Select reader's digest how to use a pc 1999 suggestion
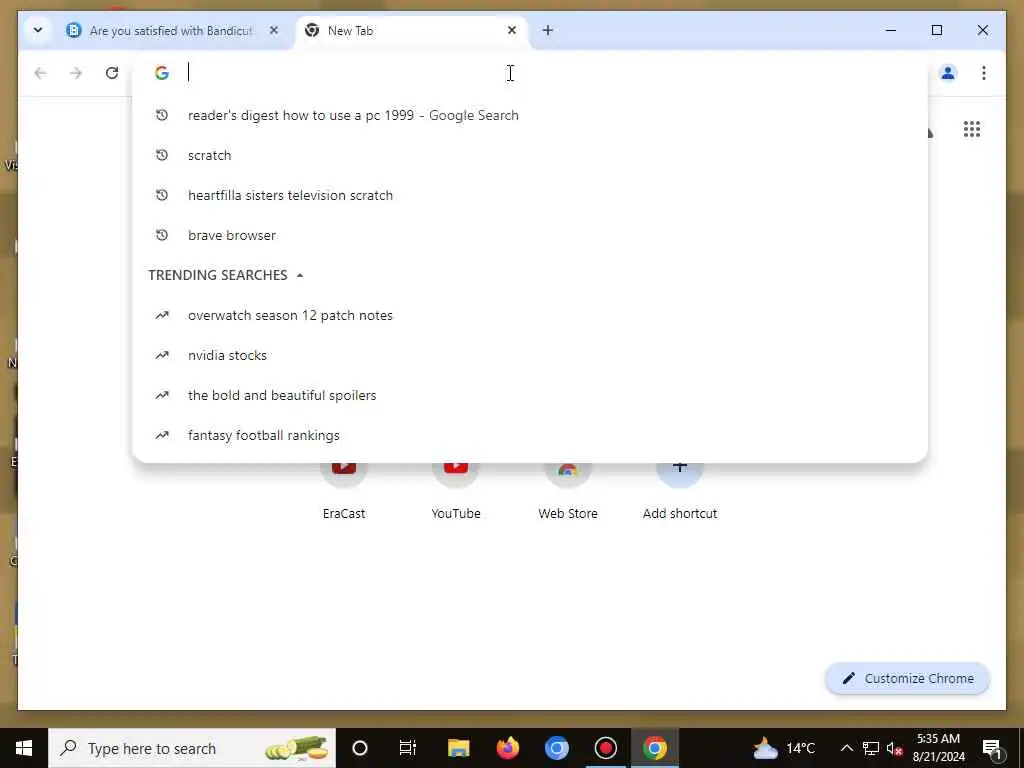The image size is (1024, 768). (530, 116)
